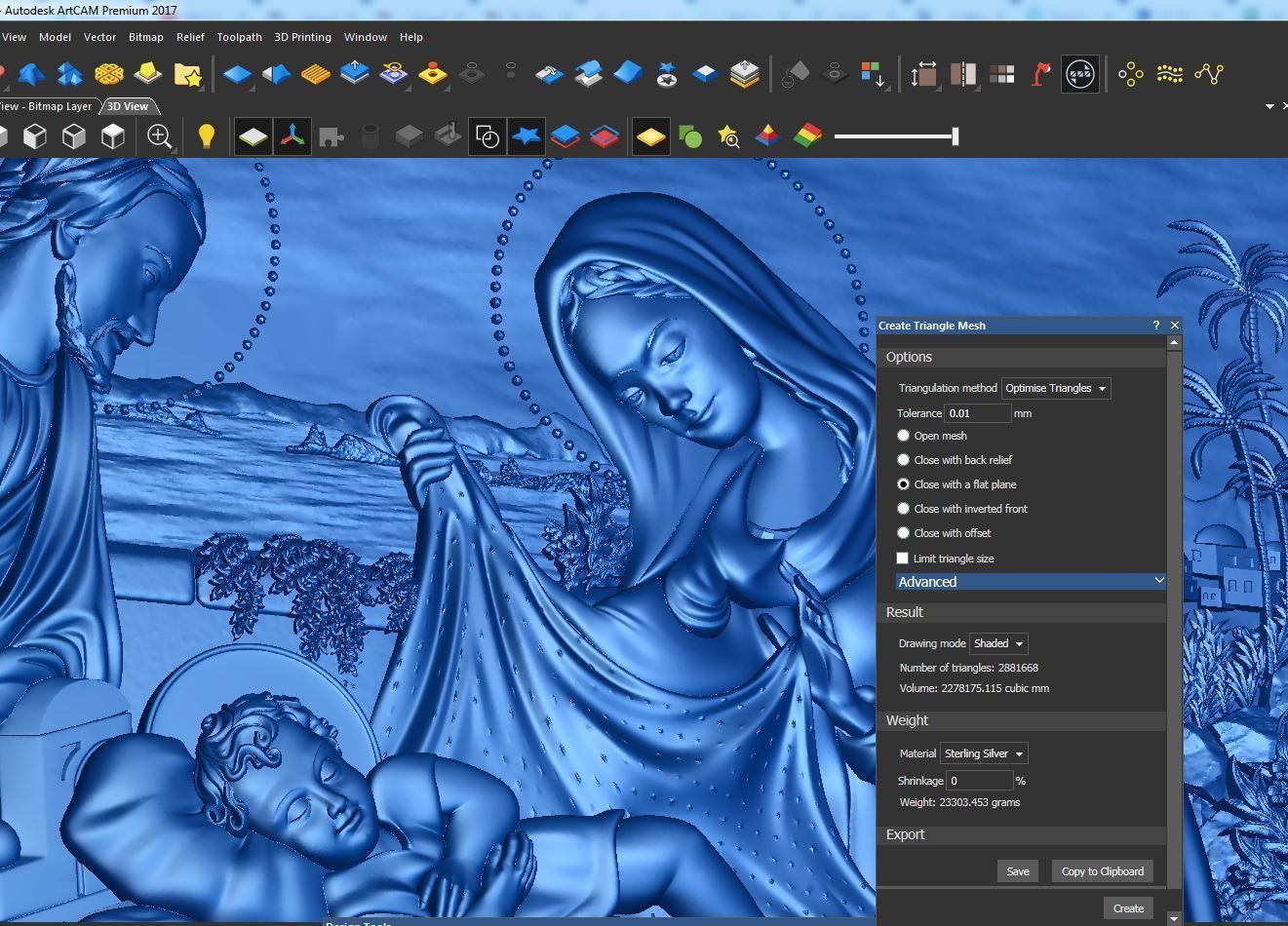Screen dimensions: 1288x926
Task: Click Copy to Clipboard button
Action: (1102, 871)
